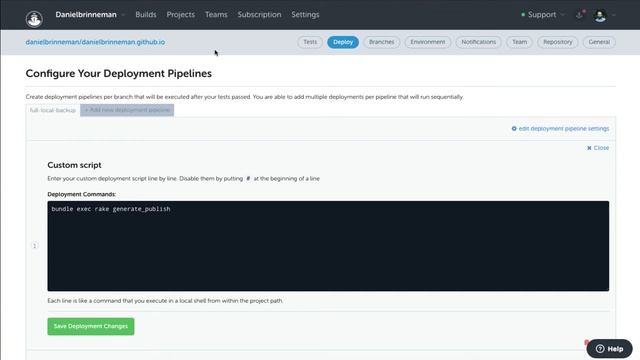Open the Repository tab
Image resolution: width=640 pixels, height=360 pixels.
pyautogui.click(x=558, y=42)
